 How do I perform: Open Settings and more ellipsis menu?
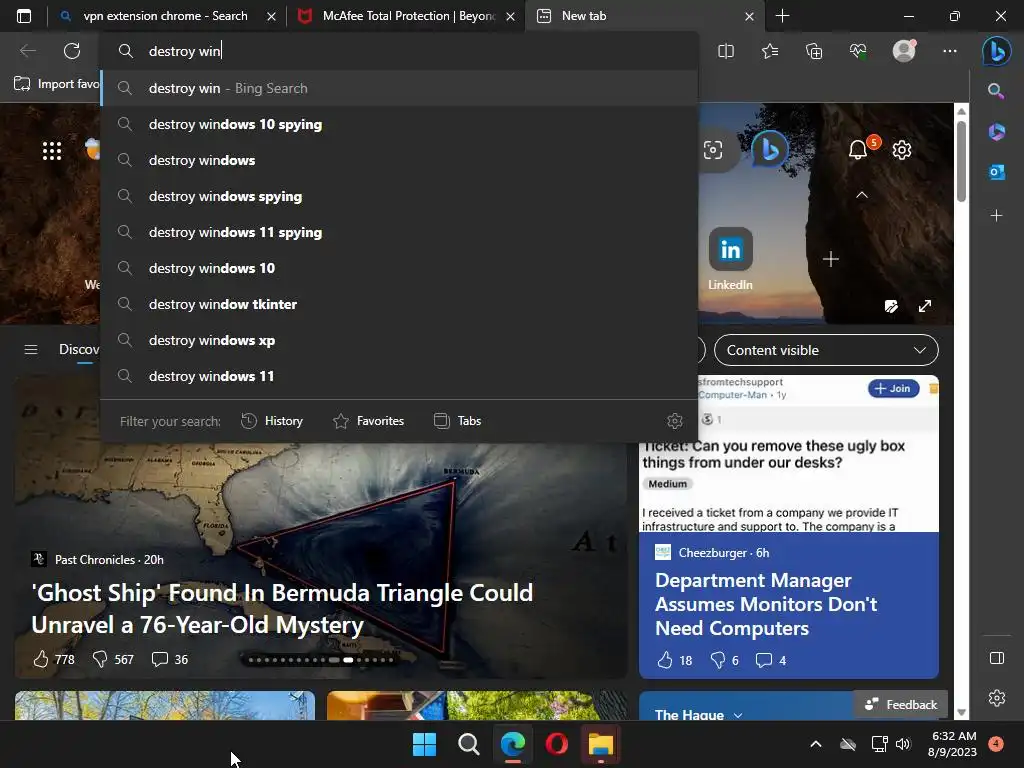(950, 51)
